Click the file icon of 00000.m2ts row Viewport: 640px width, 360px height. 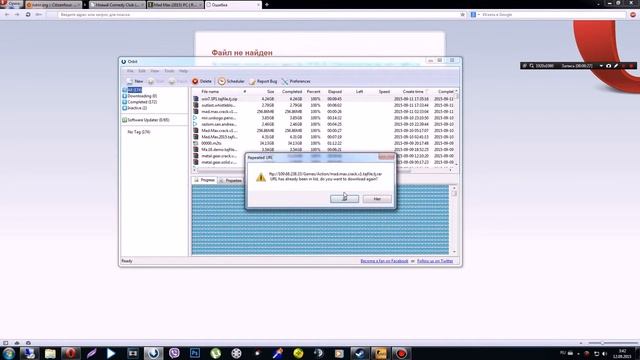[x=196, y=143]
